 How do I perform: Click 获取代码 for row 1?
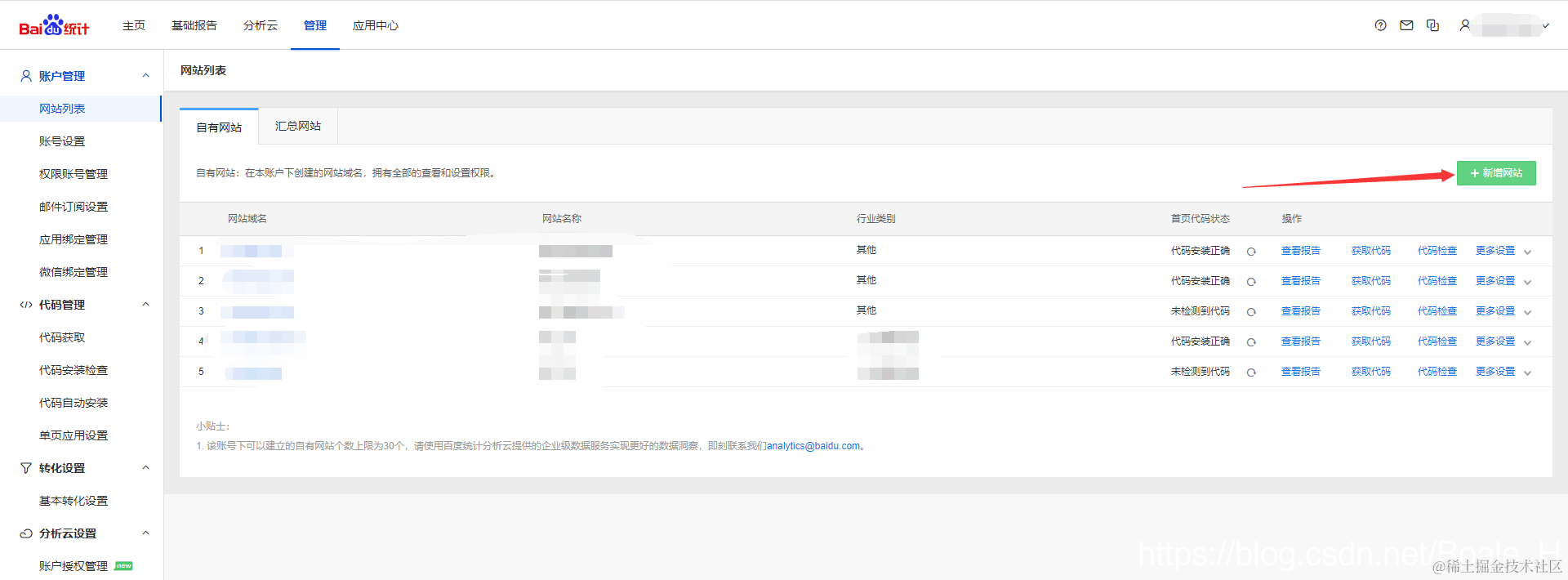1371,251
